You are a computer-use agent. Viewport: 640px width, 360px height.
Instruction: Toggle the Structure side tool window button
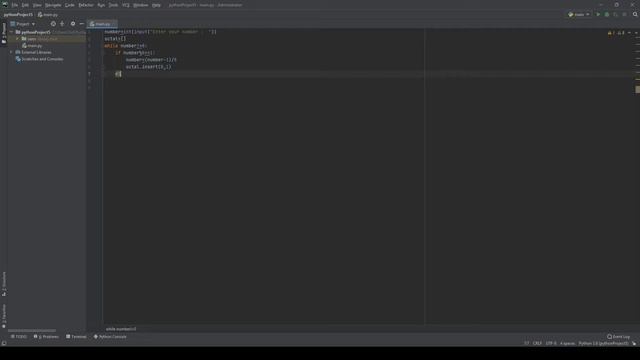tap(4, 284)
